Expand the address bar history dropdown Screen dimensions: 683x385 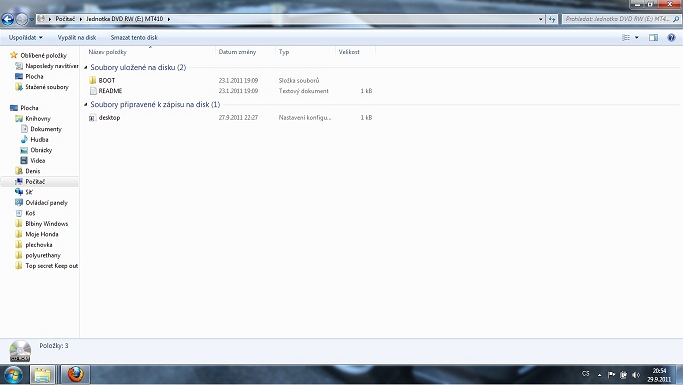(x=541, y=19)
